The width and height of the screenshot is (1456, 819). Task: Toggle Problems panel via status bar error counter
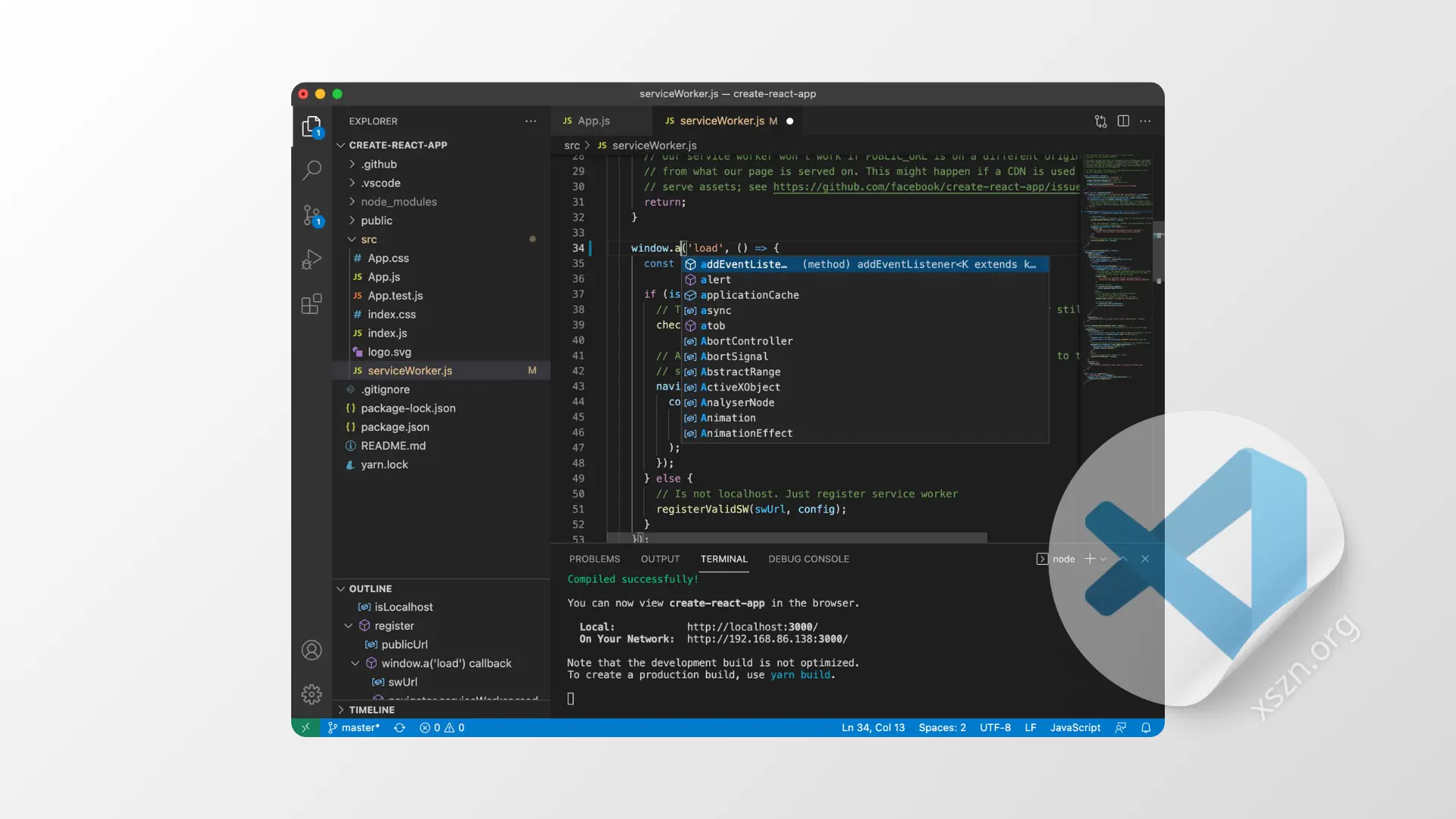pos(441,727)
